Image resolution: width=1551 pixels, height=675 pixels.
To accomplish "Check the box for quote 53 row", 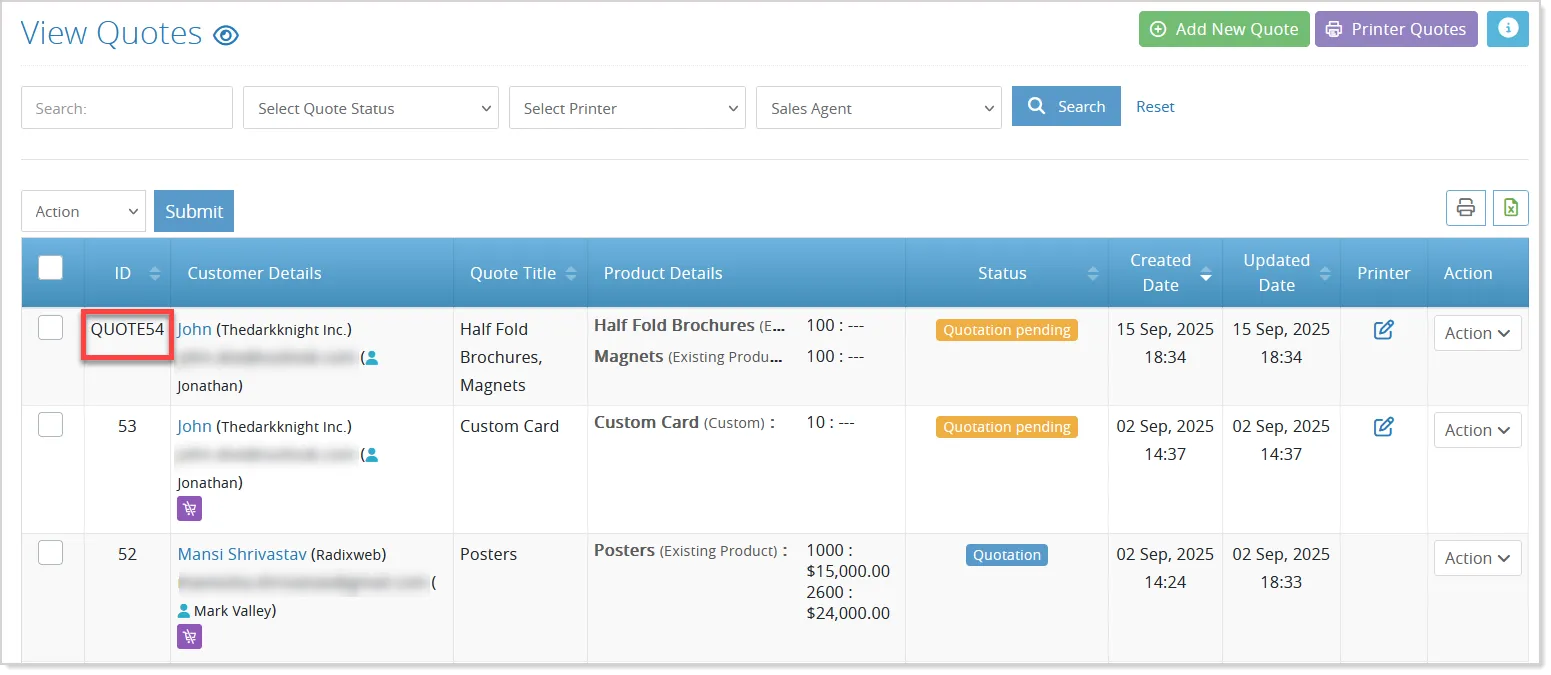I will (50, 424).
